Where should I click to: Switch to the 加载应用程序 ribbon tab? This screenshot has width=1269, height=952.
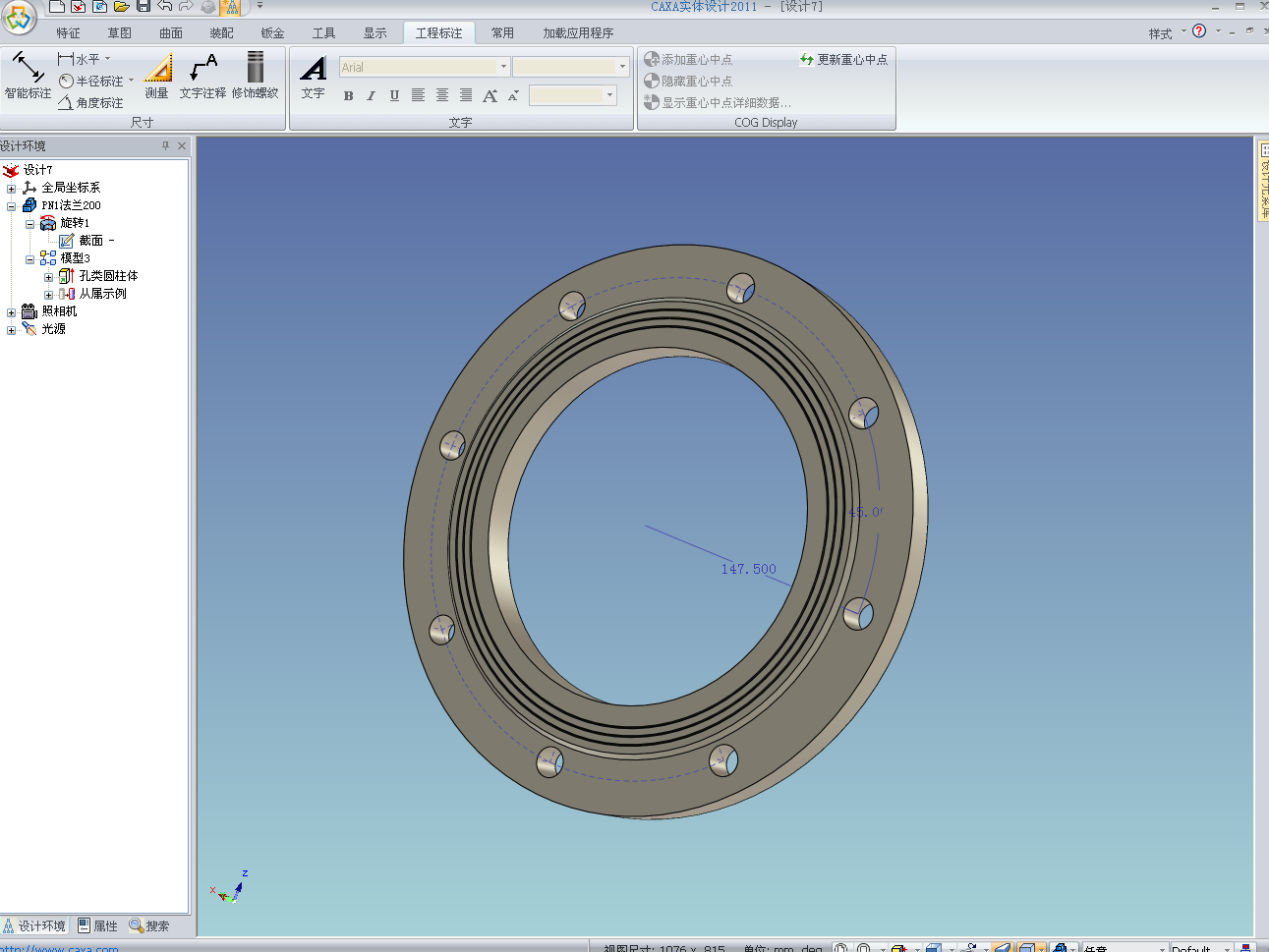pos(578,33)
